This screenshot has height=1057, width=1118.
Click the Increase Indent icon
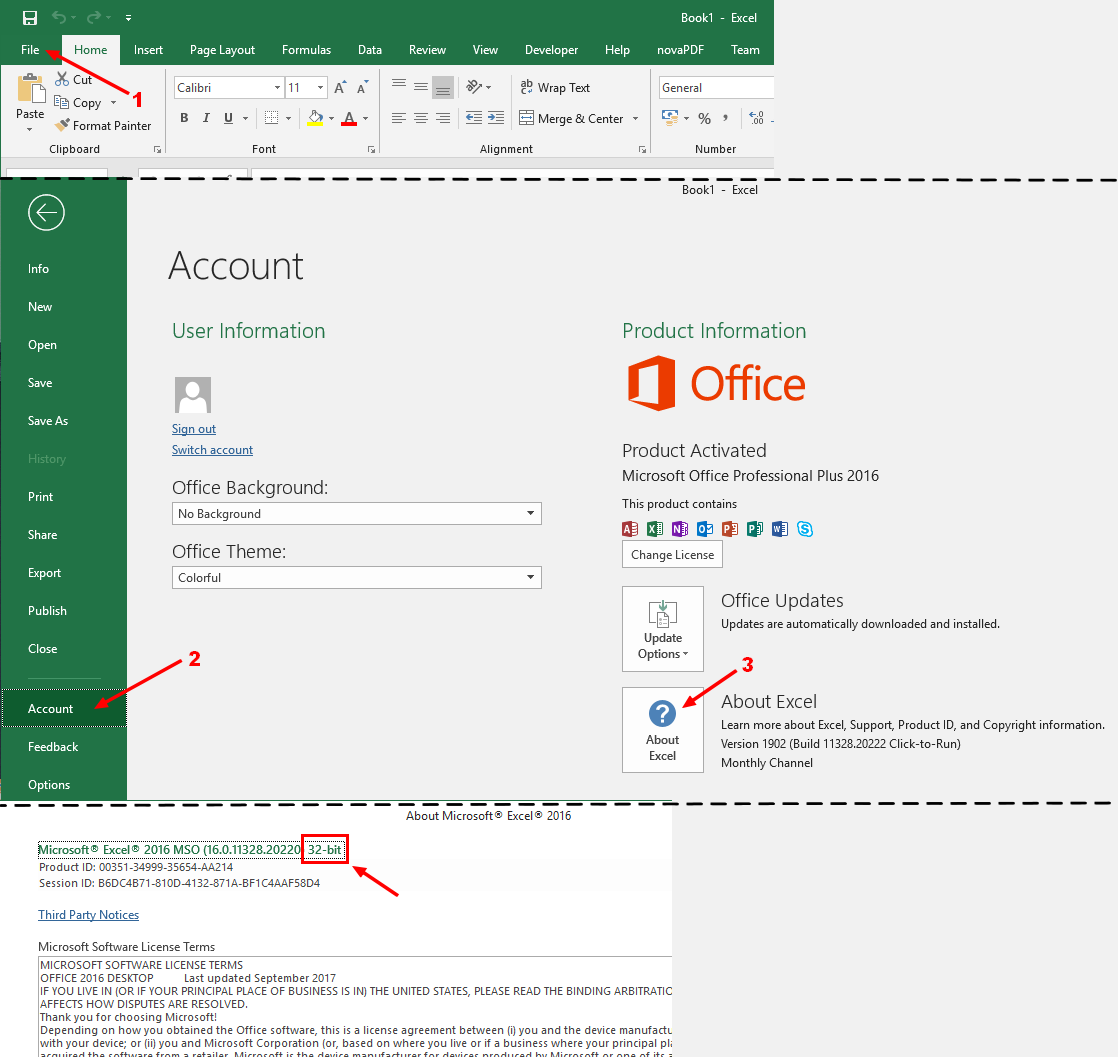pyautogui.click(x=495, y=118)
